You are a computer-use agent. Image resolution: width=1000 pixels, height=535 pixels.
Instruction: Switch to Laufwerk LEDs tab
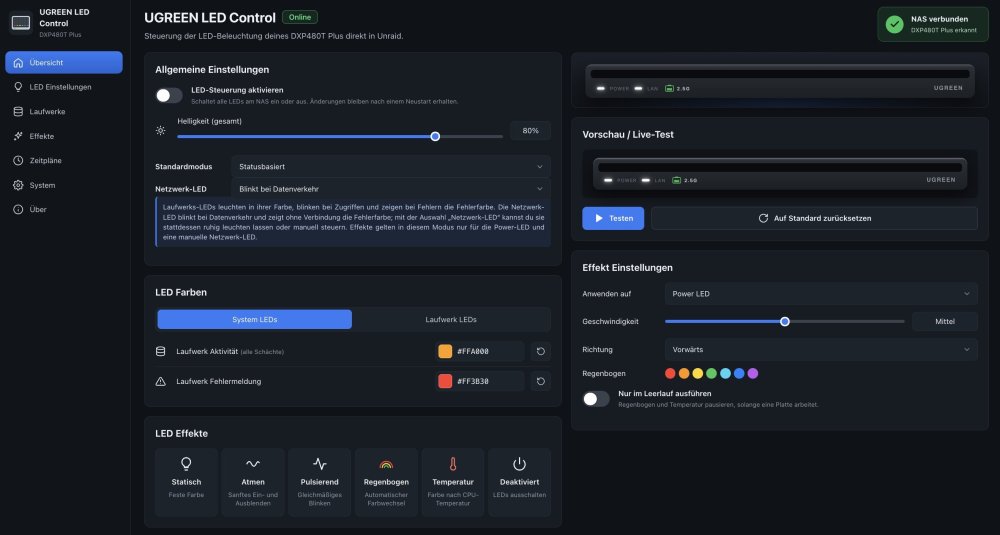pos(451,319)
